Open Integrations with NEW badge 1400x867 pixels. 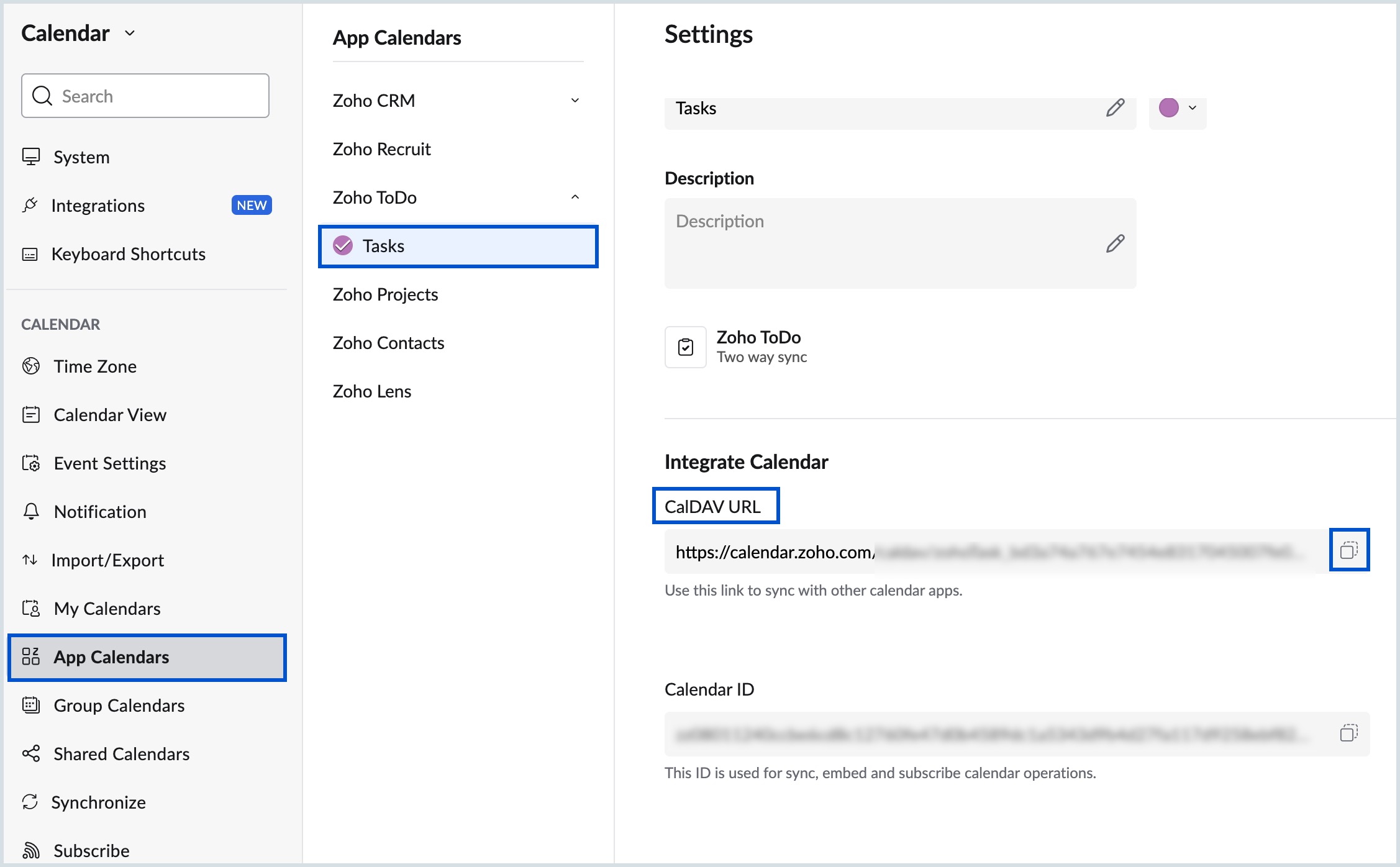click(x=98, y=206)
